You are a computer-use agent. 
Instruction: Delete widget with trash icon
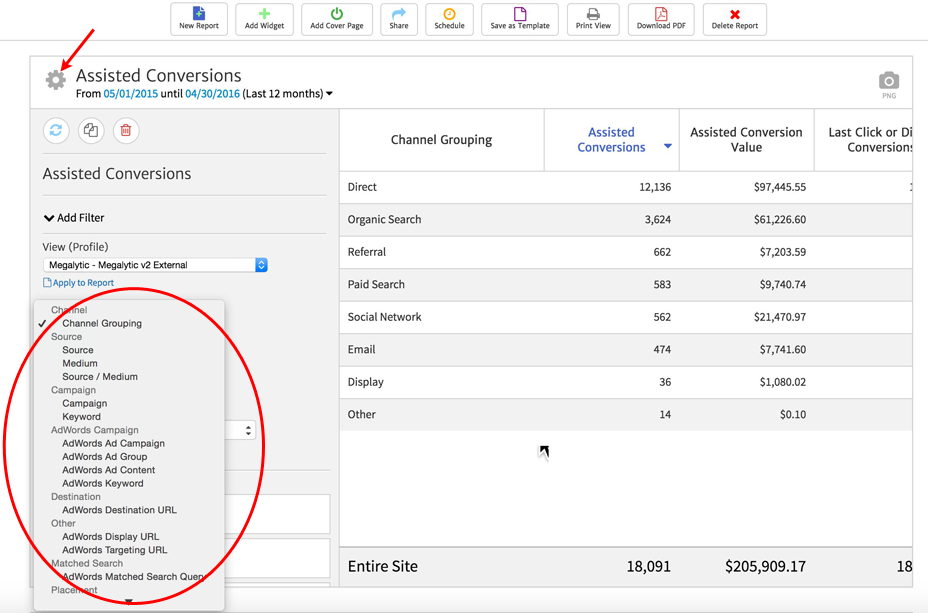click(125, 130)
